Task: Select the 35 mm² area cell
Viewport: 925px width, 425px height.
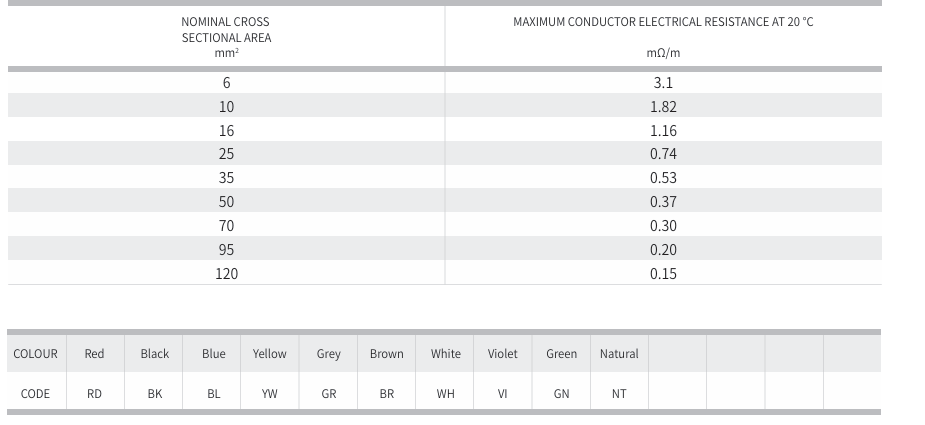Action: 226,178
